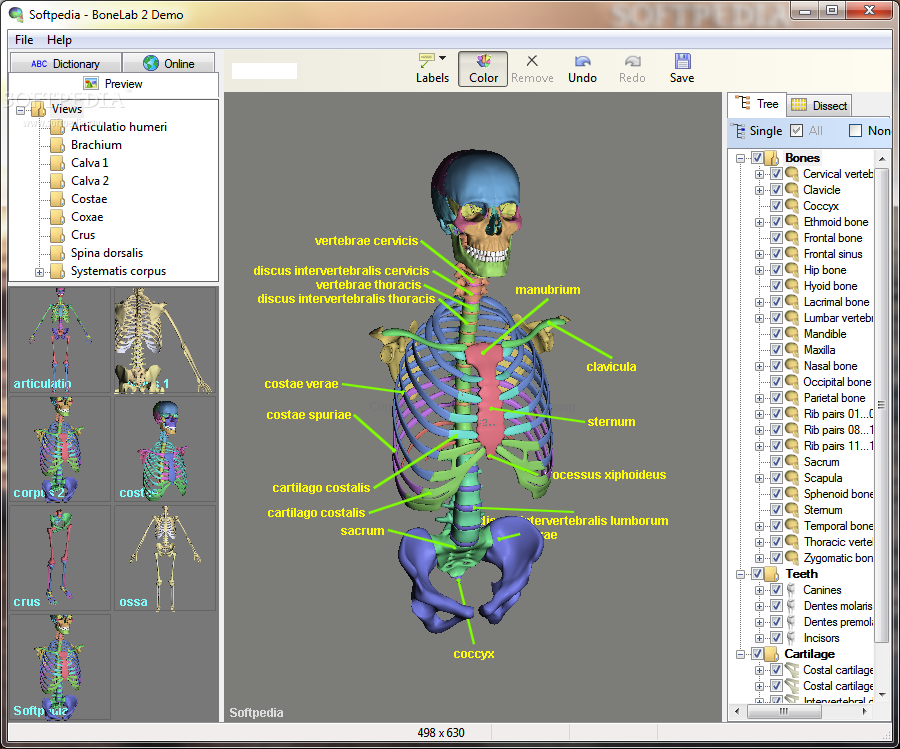
Task: Open the crus leg thumbnail
Action: point(60,558)
